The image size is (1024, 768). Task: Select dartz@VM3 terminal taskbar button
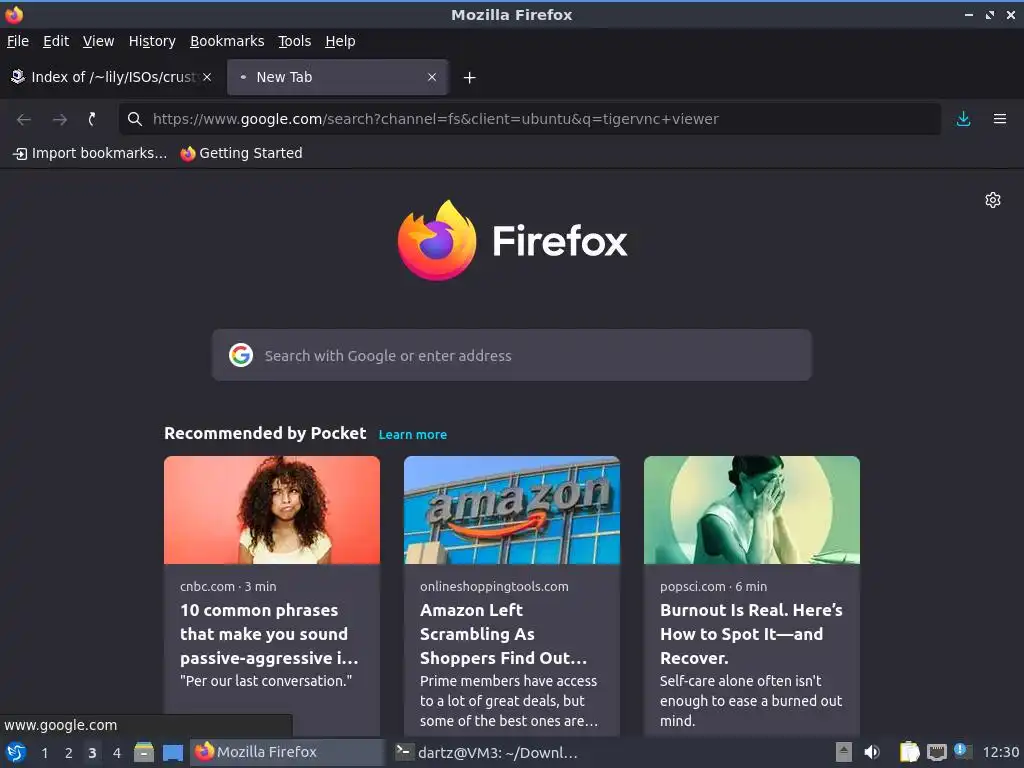coord(487,752)
